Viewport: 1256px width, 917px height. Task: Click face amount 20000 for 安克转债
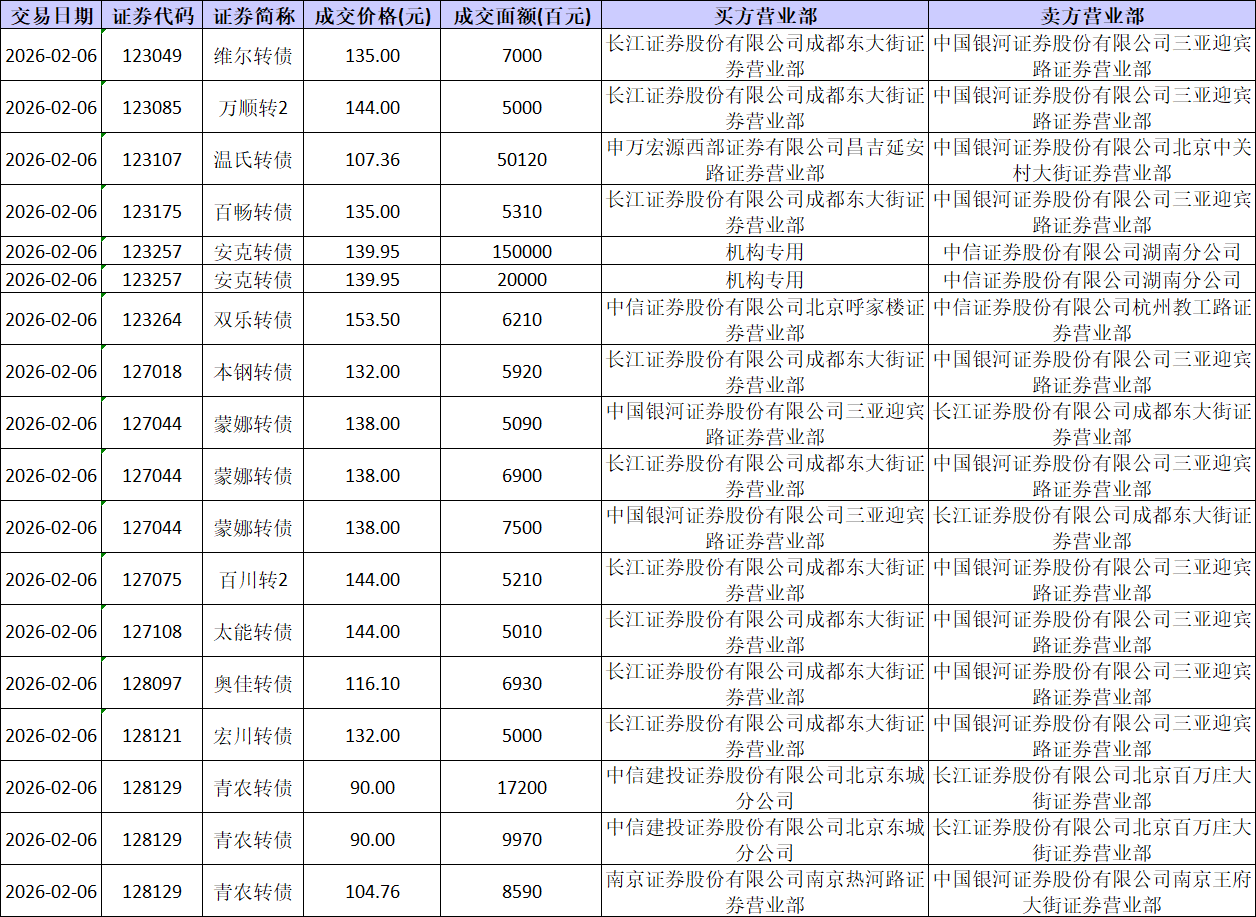point(522,280)
